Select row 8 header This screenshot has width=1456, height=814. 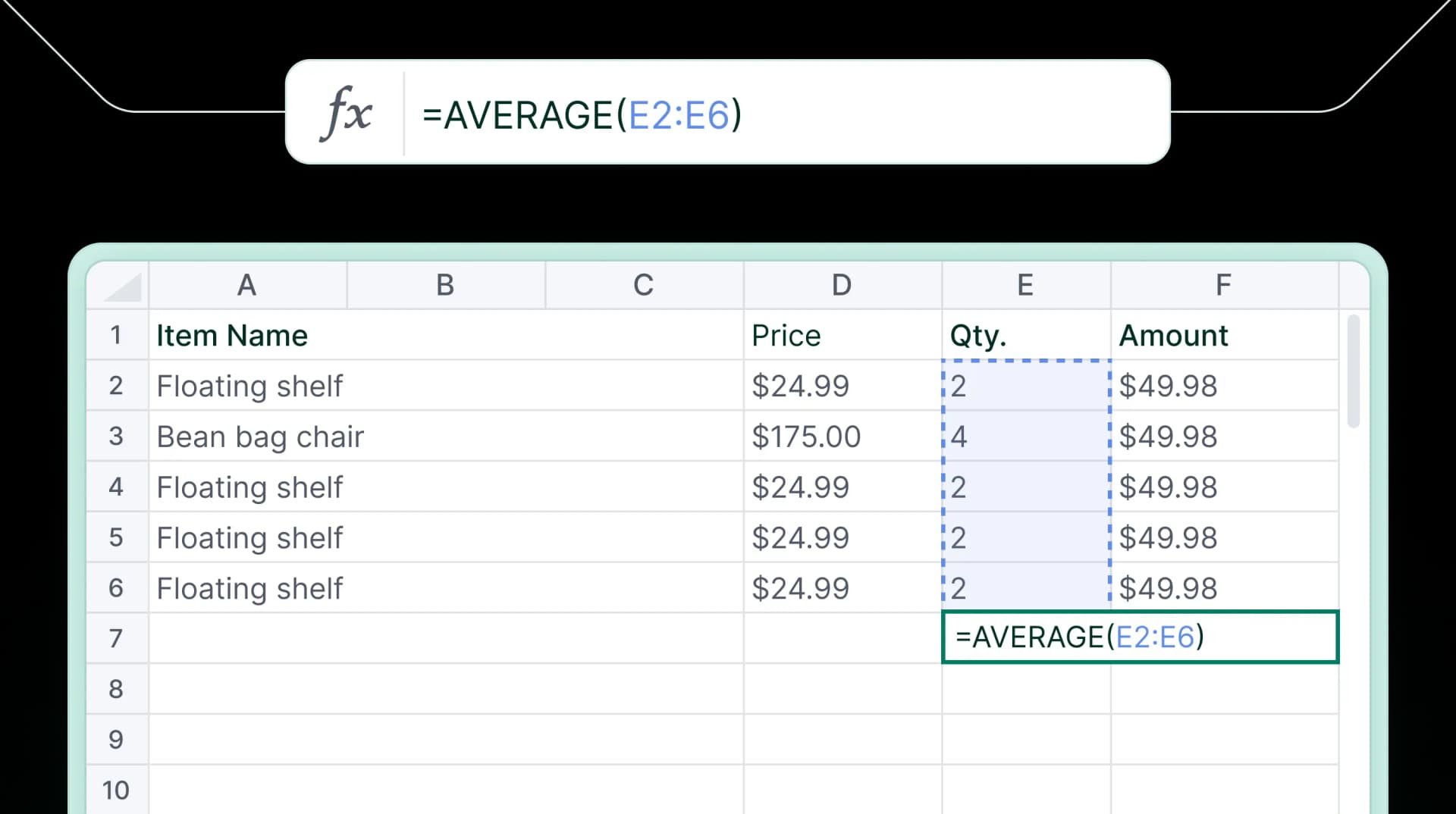(117, 689)
